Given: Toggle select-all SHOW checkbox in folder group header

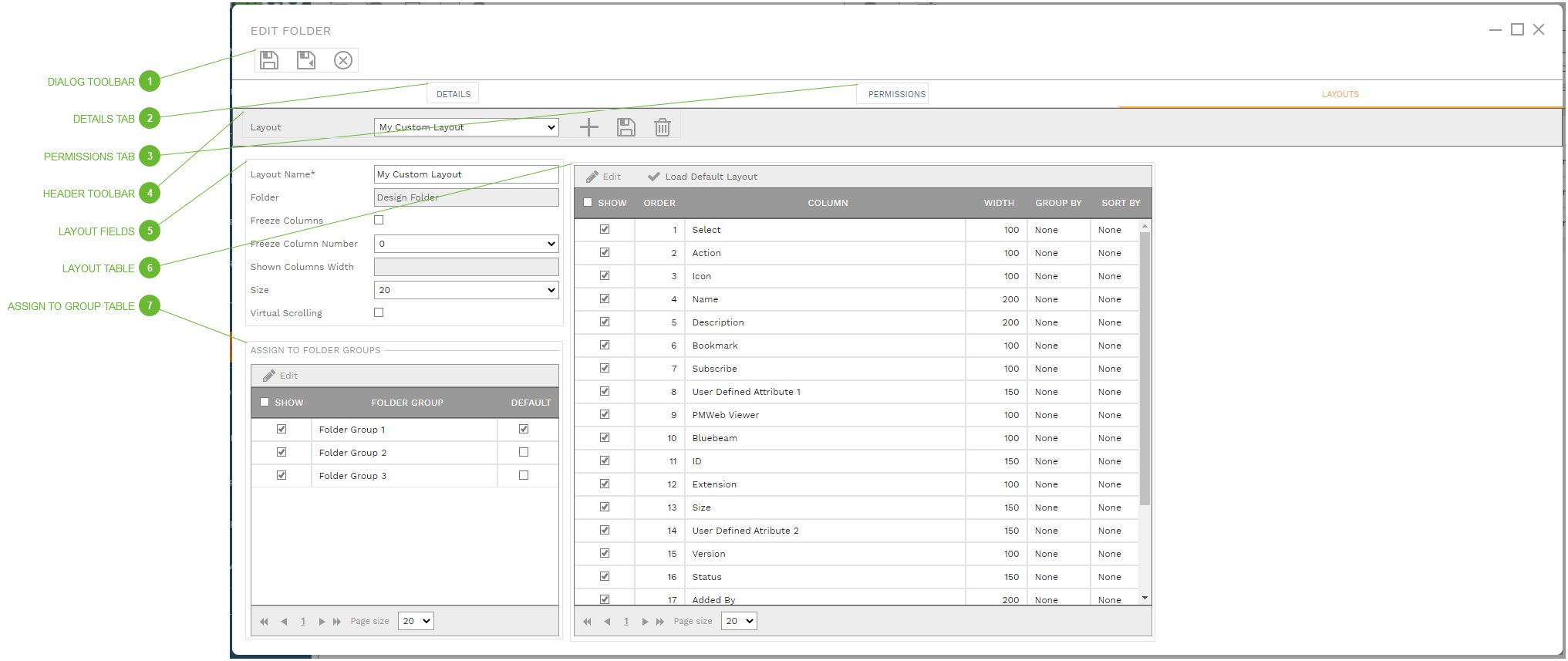Looking at the screenshot, I should click(265, 402).
